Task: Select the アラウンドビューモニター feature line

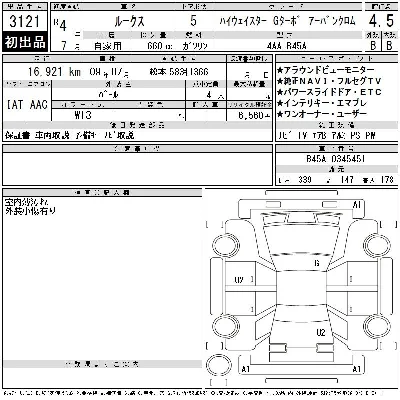Action: 326,70
